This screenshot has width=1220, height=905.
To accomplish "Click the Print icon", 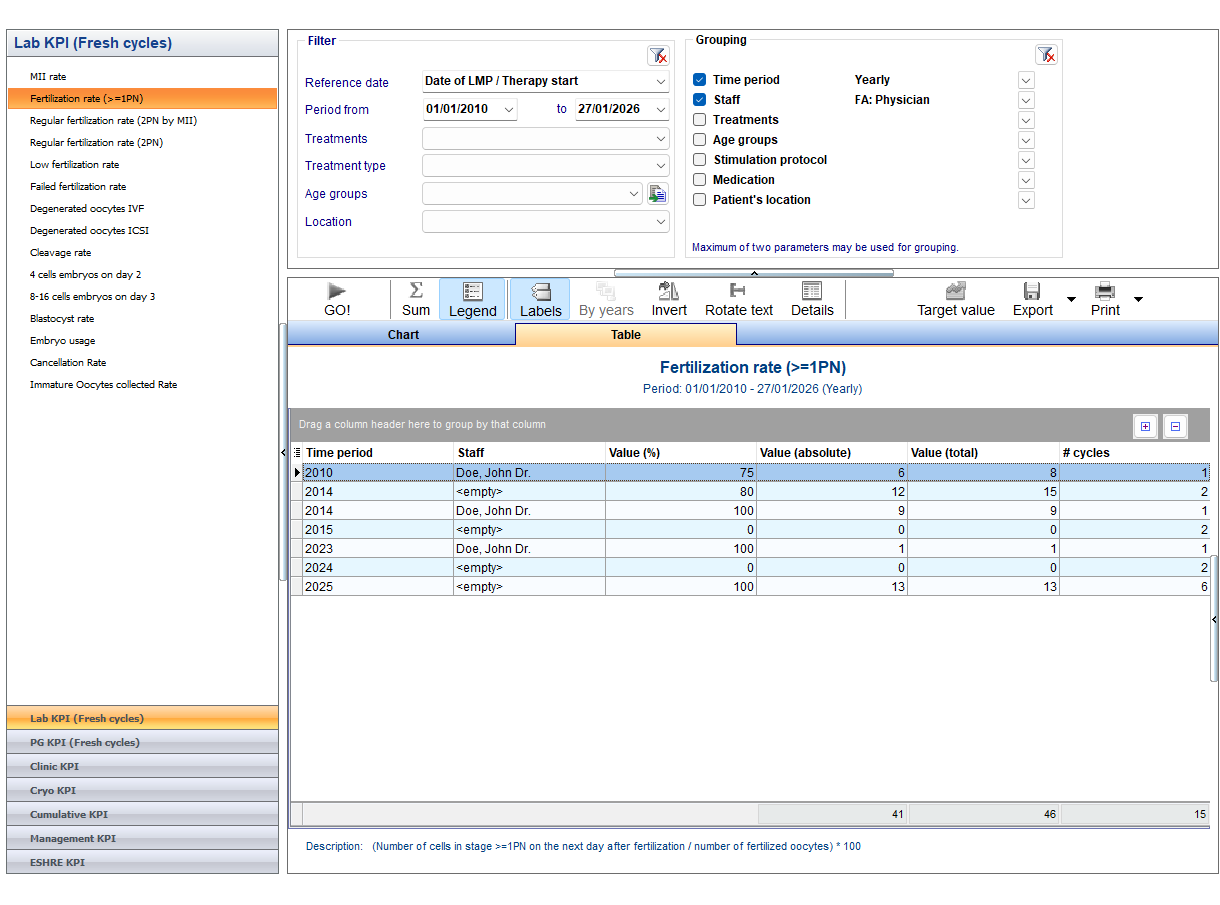I will point(1105,299).
